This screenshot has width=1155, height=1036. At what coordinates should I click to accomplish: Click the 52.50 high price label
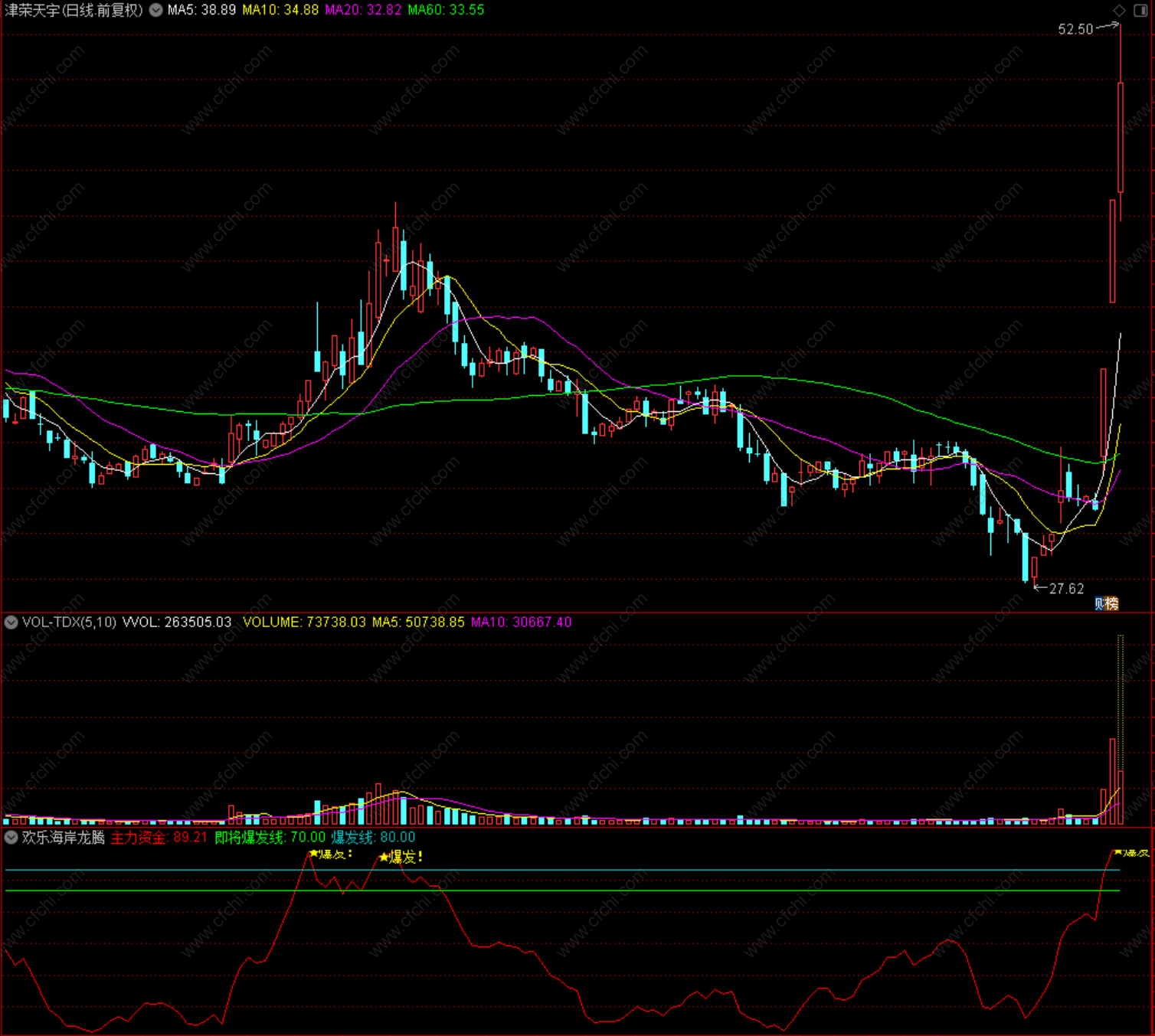click(x=1075, y=29)
